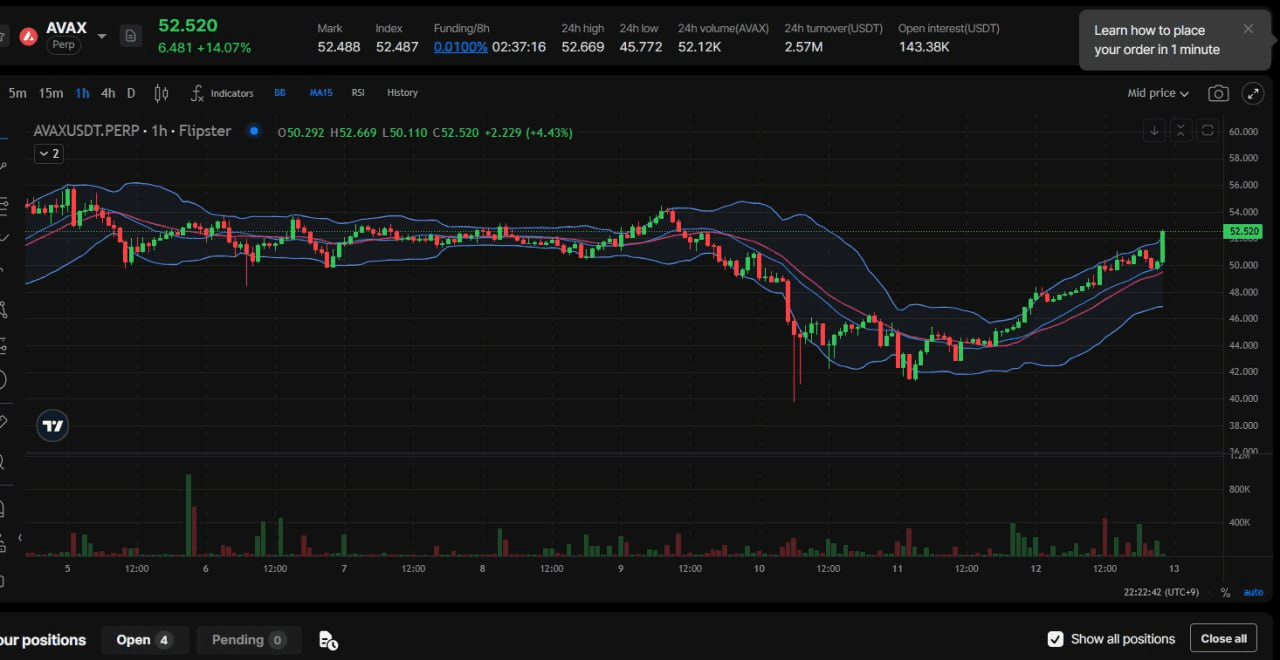This screenshot has width=1280, height=660.
Task: Toggle the MA15 moving average indicator
Action: (321, 93)
